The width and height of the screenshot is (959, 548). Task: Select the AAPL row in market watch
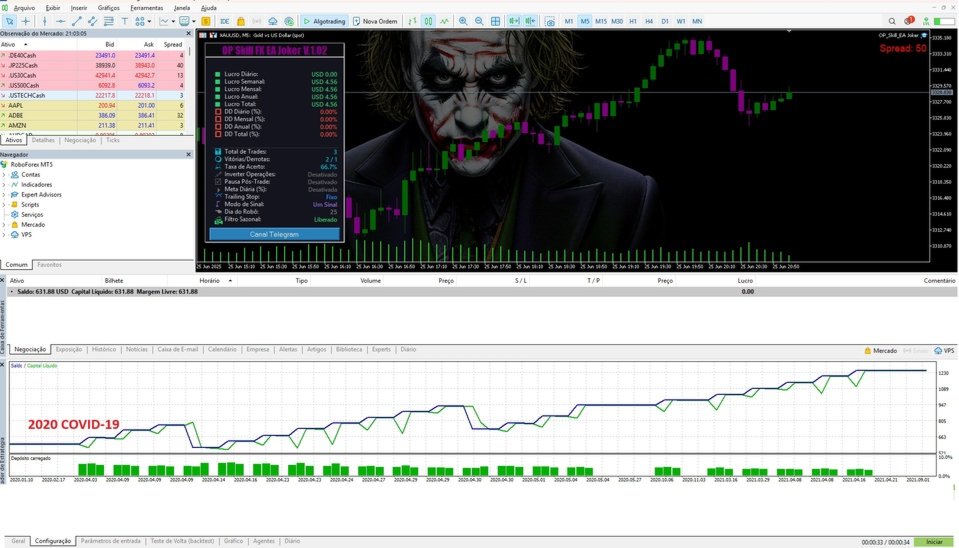coord(92,105)
